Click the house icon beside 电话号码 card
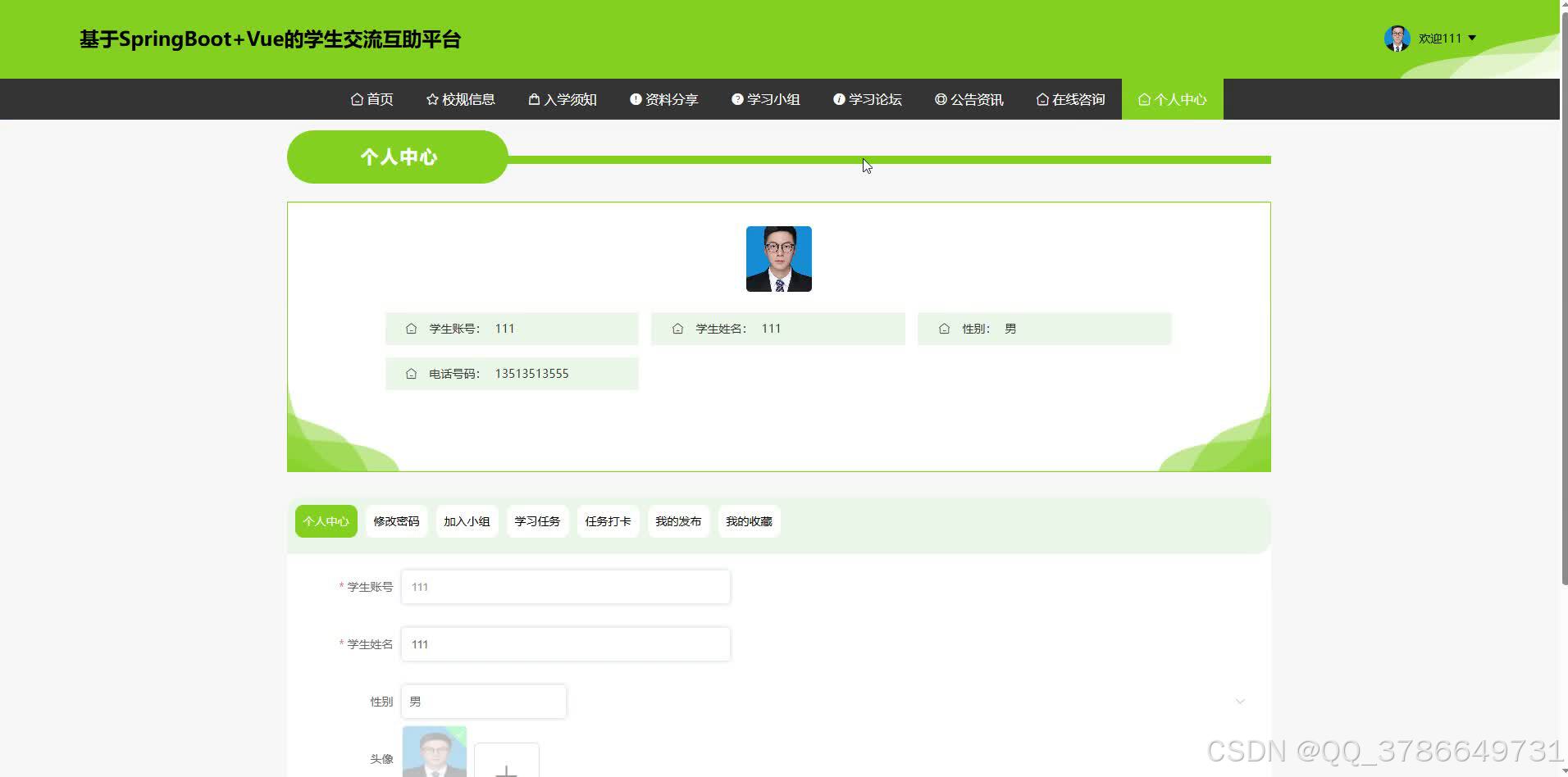The width and height of the screenshot is (1568, 777). [x=412, y=373]
